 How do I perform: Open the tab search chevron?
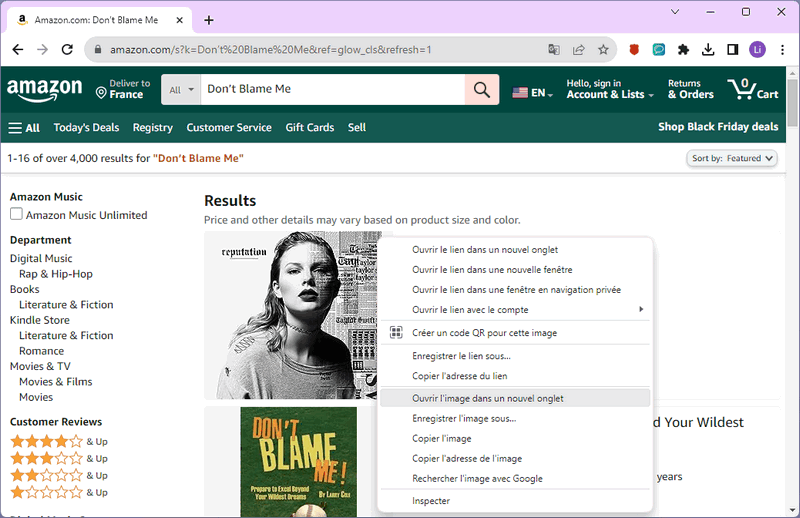674,12
